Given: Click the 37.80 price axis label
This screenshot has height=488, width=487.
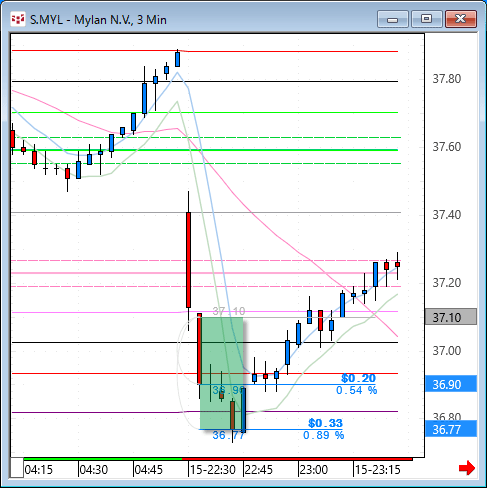Looking at the screenshot, I should 447,79.
